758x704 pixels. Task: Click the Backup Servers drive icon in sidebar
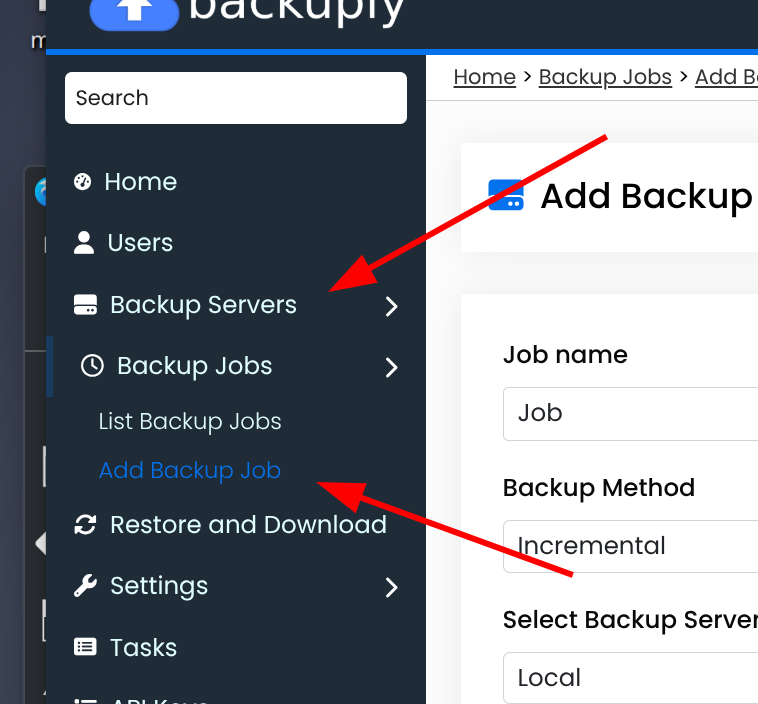pyautogui.click(x=85, y=306)
